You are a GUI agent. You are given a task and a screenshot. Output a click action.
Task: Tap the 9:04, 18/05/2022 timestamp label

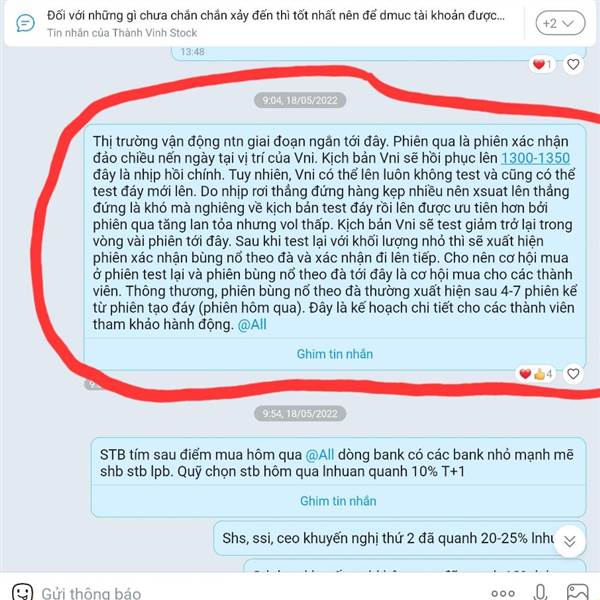(300, 100)
